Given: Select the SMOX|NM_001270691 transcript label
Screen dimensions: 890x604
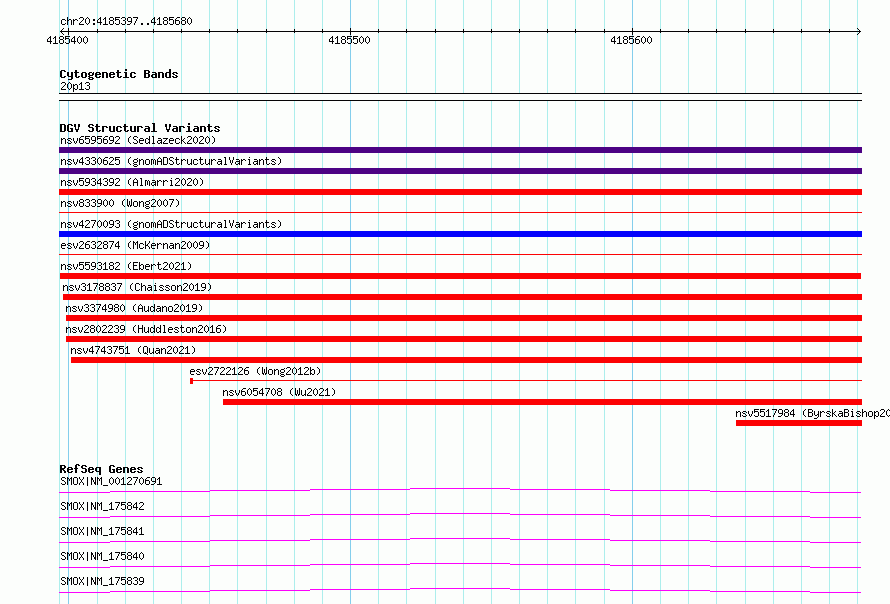Looking at the screenshot, I should [111, 481].
